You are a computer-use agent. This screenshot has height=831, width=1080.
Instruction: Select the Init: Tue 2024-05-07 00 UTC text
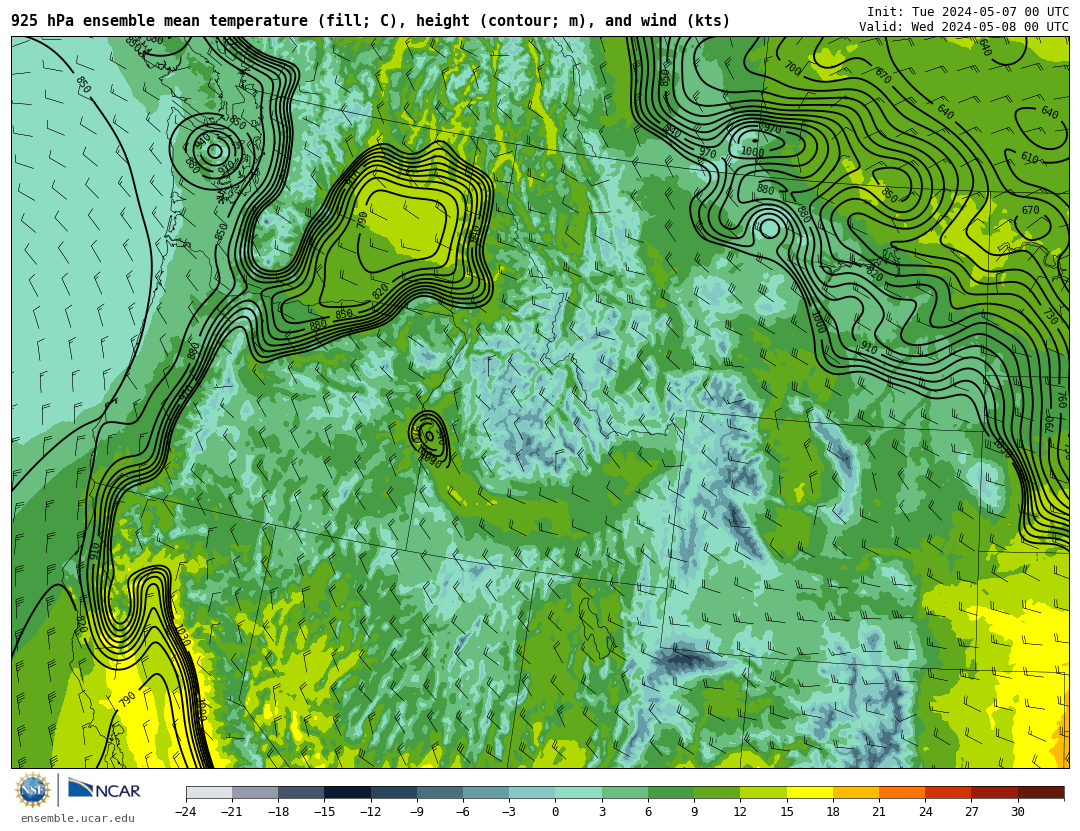(x=968, y=12)
